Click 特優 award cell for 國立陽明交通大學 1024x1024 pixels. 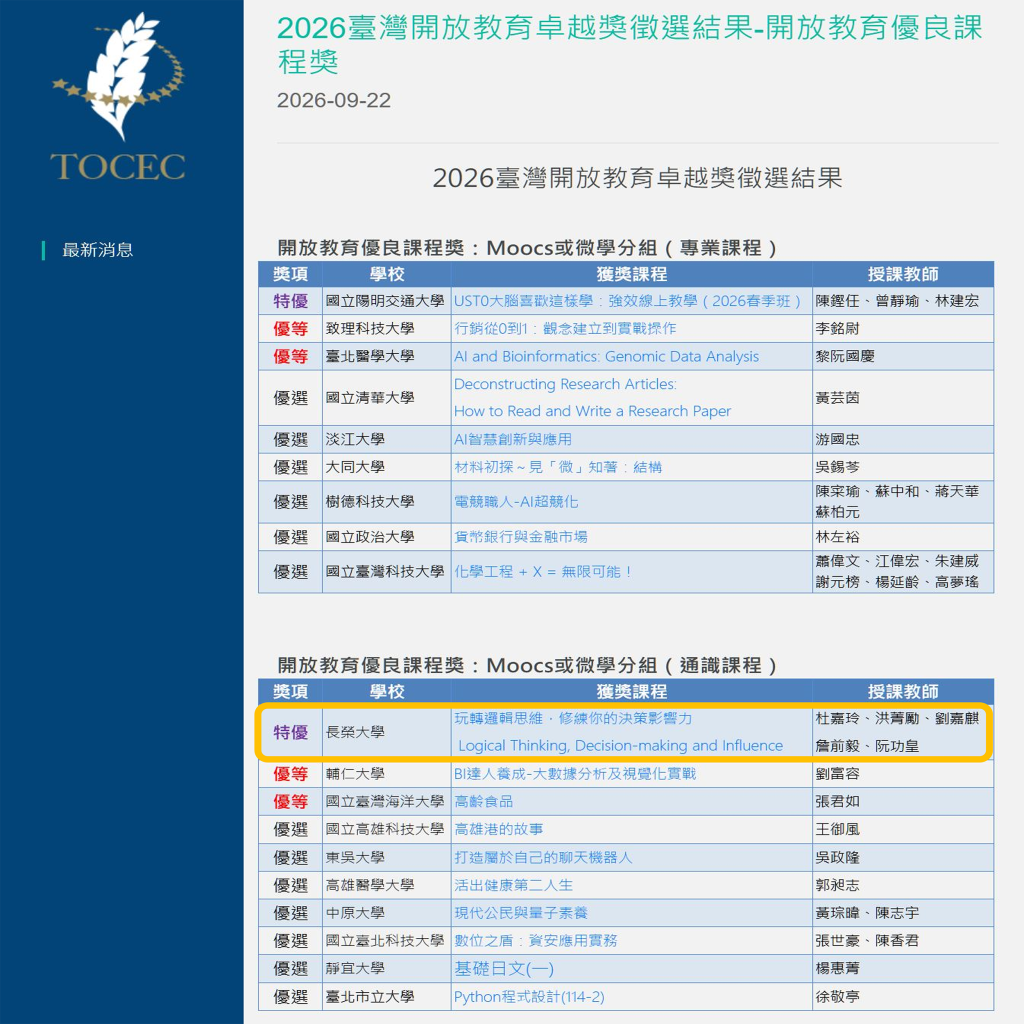click(x=290, y=301)
